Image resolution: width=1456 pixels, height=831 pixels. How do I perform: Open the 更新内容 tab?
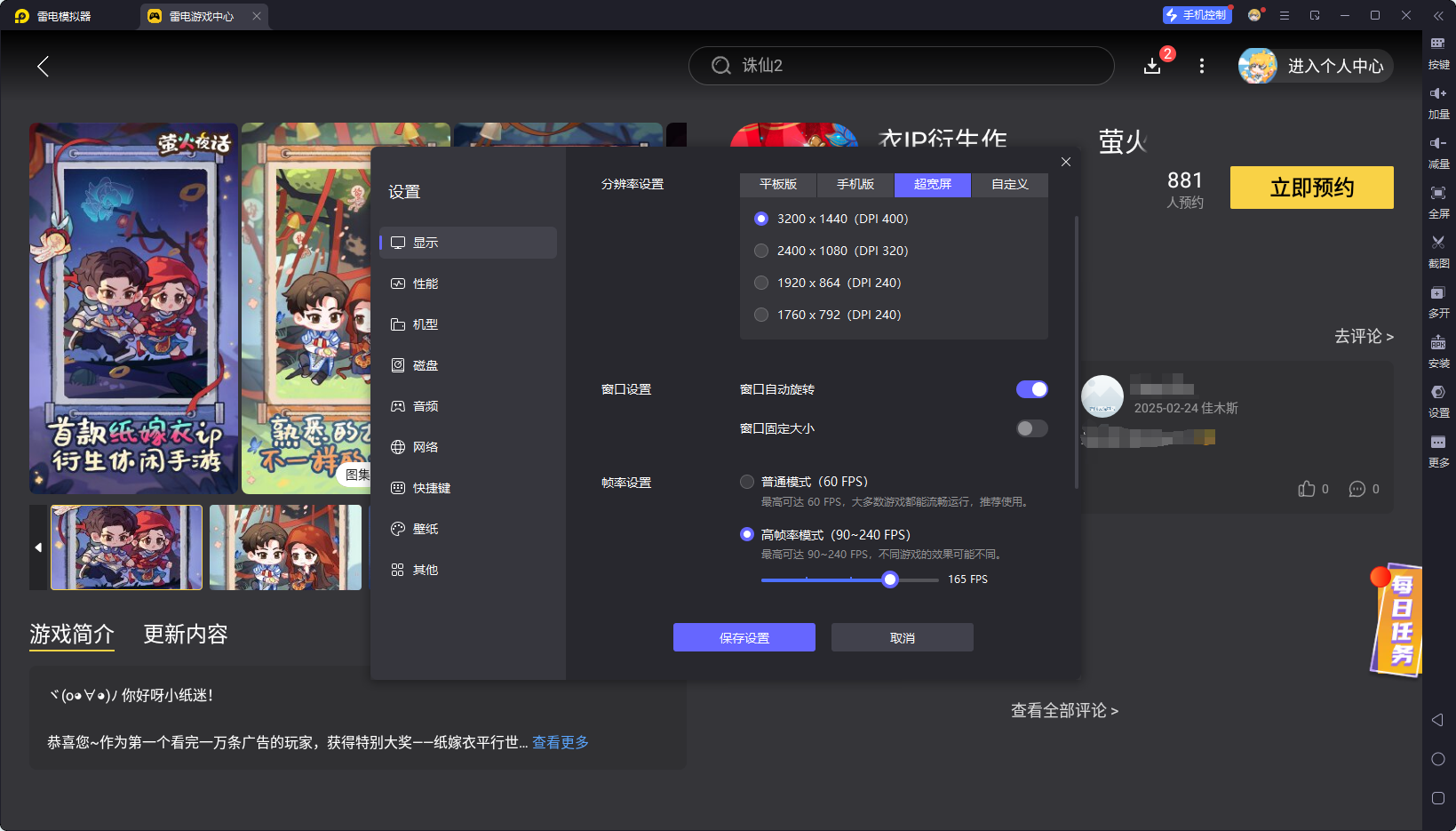click(x=185, y=634)
